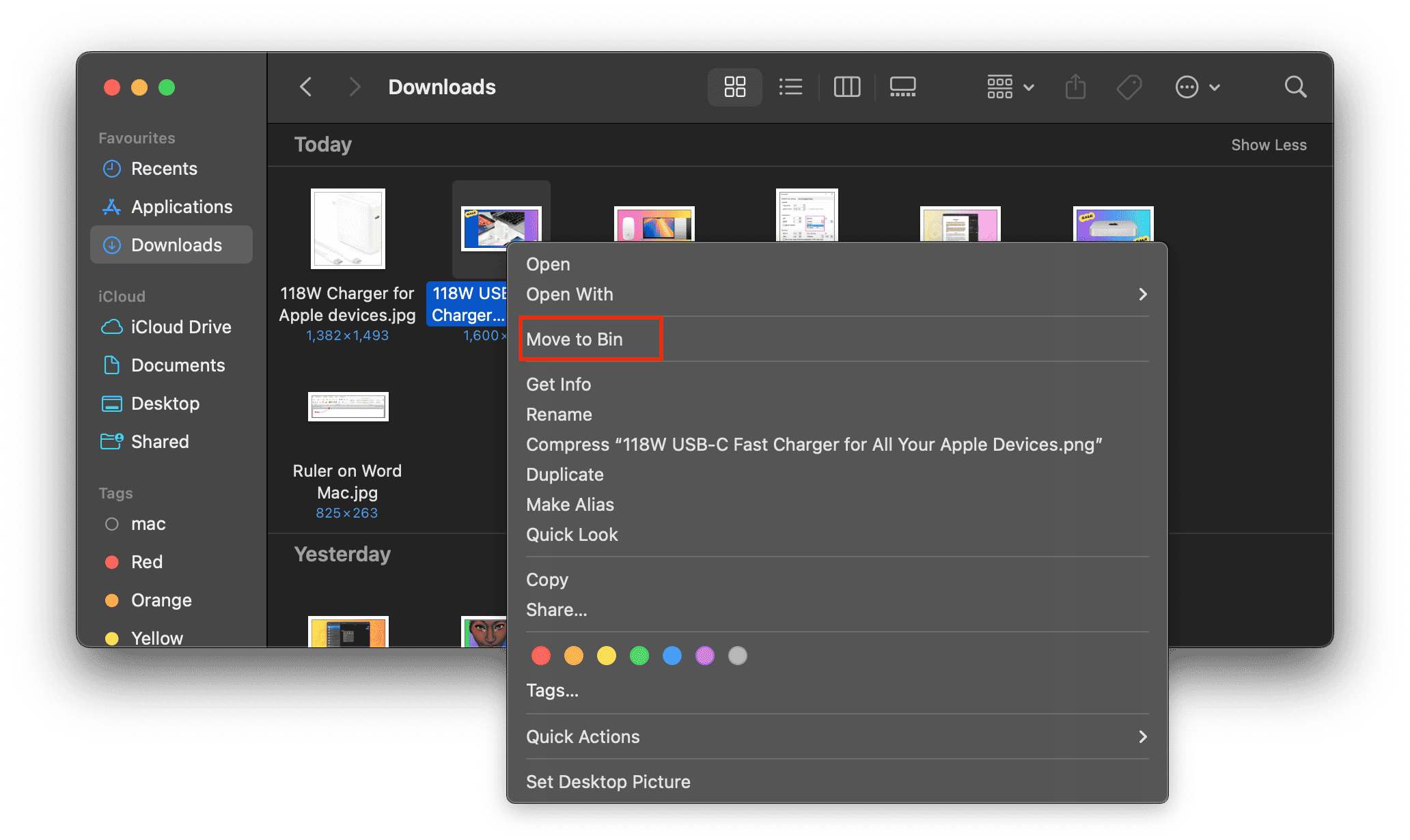Select the Ruler on Word Mac.jpg thumbnail
Screen dimensions: 1410x840
(348, 407)
